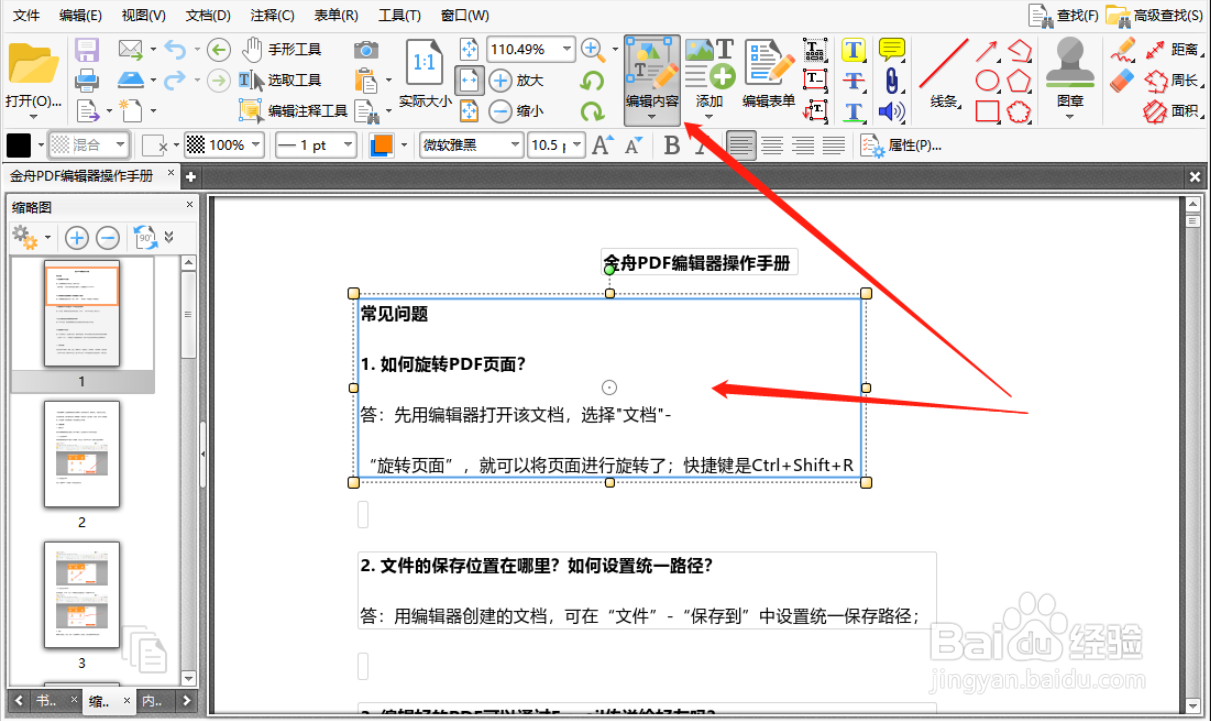Toggle right text alignment
Image resolution: width=1211 pixels, height=721 pixels.
tap(803, 146)
